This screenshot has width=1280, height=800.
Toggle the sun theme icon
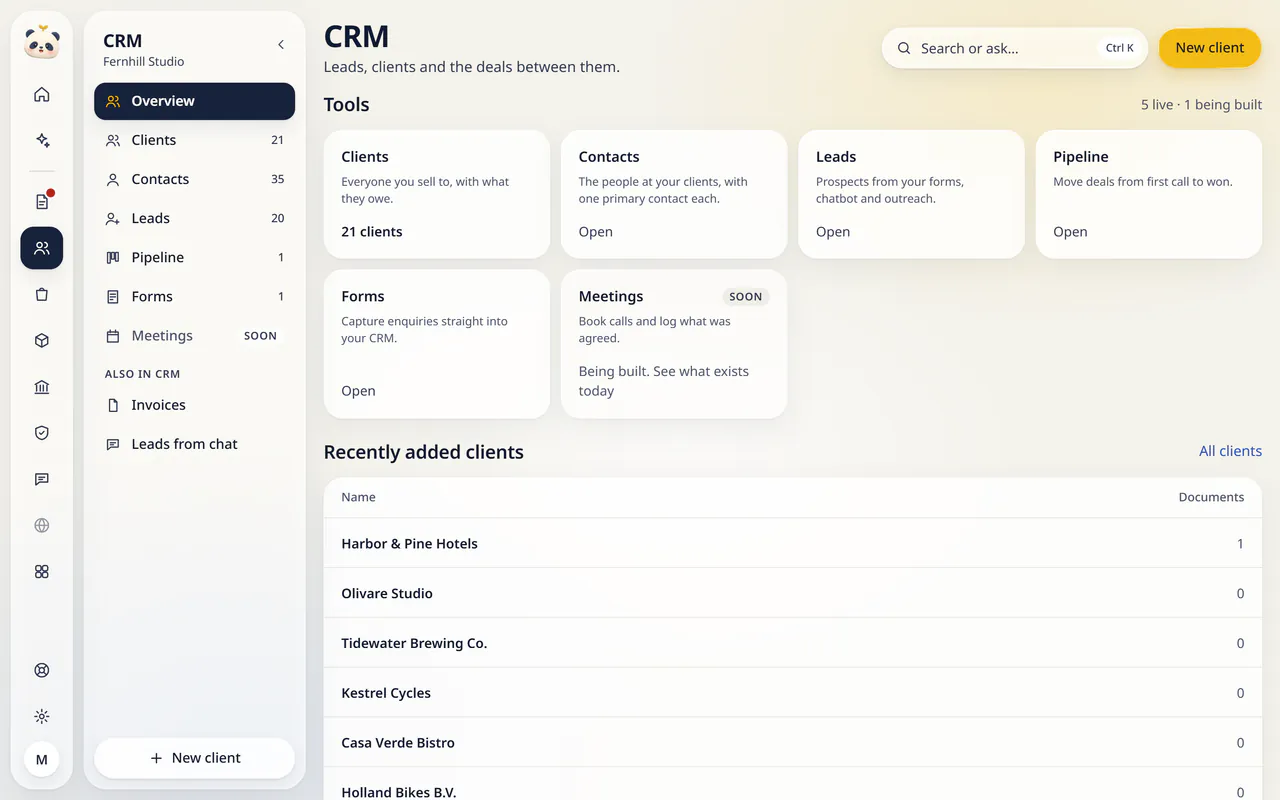pos(42,717)
